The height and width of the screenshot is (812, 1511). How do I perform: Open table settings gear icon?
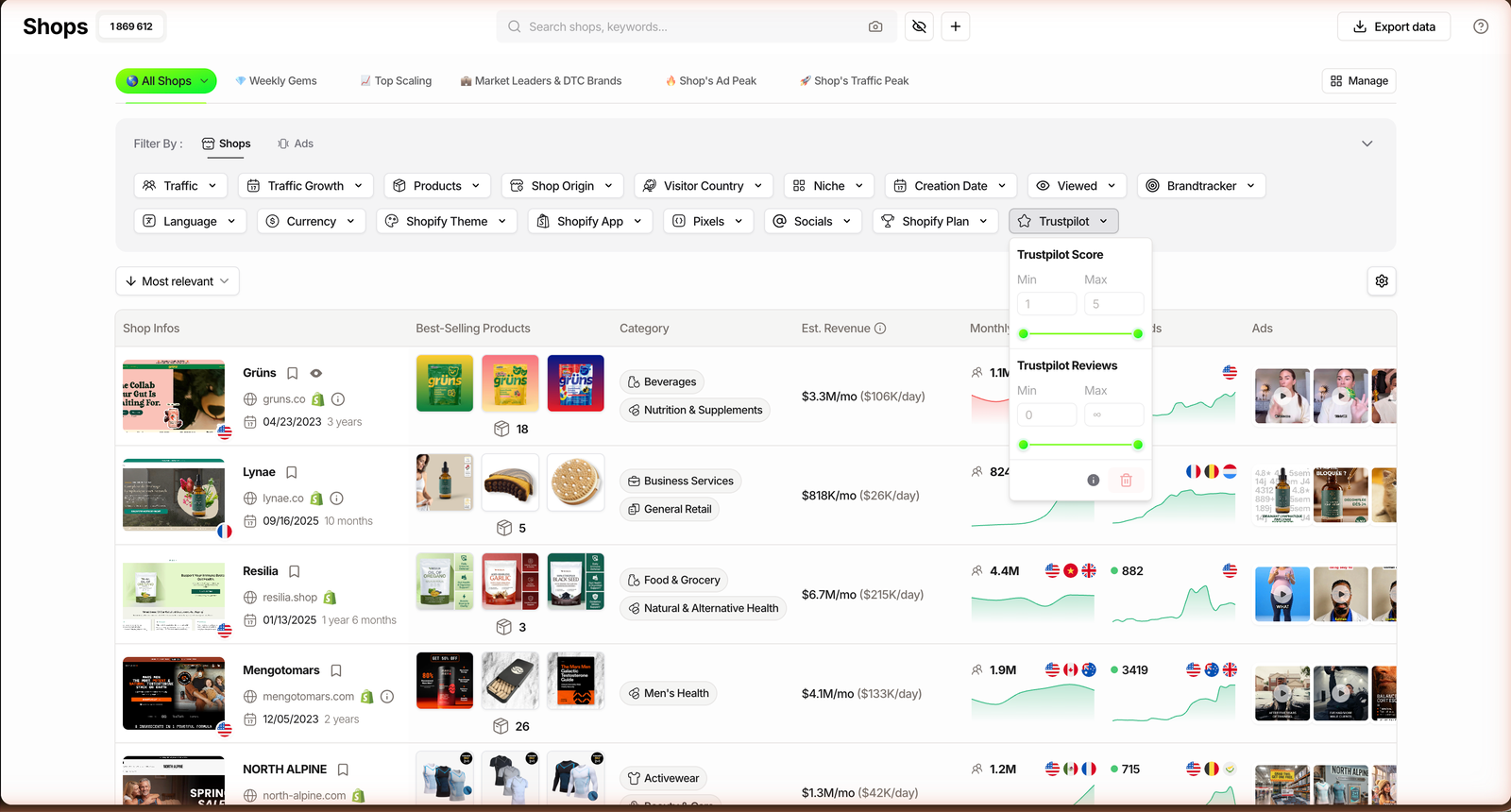tap(1382, 281)
